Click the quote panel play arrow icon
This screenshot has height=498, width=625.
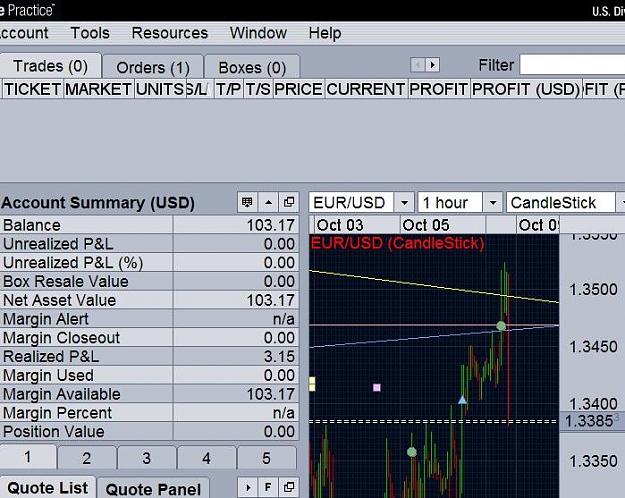tap(248, 487)
